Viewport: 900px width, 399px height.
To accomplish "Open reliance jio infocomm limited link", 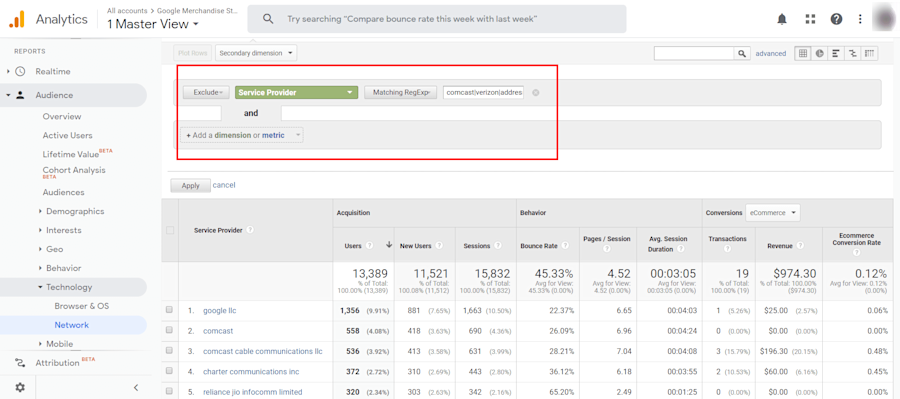I will tap(253, 392).
